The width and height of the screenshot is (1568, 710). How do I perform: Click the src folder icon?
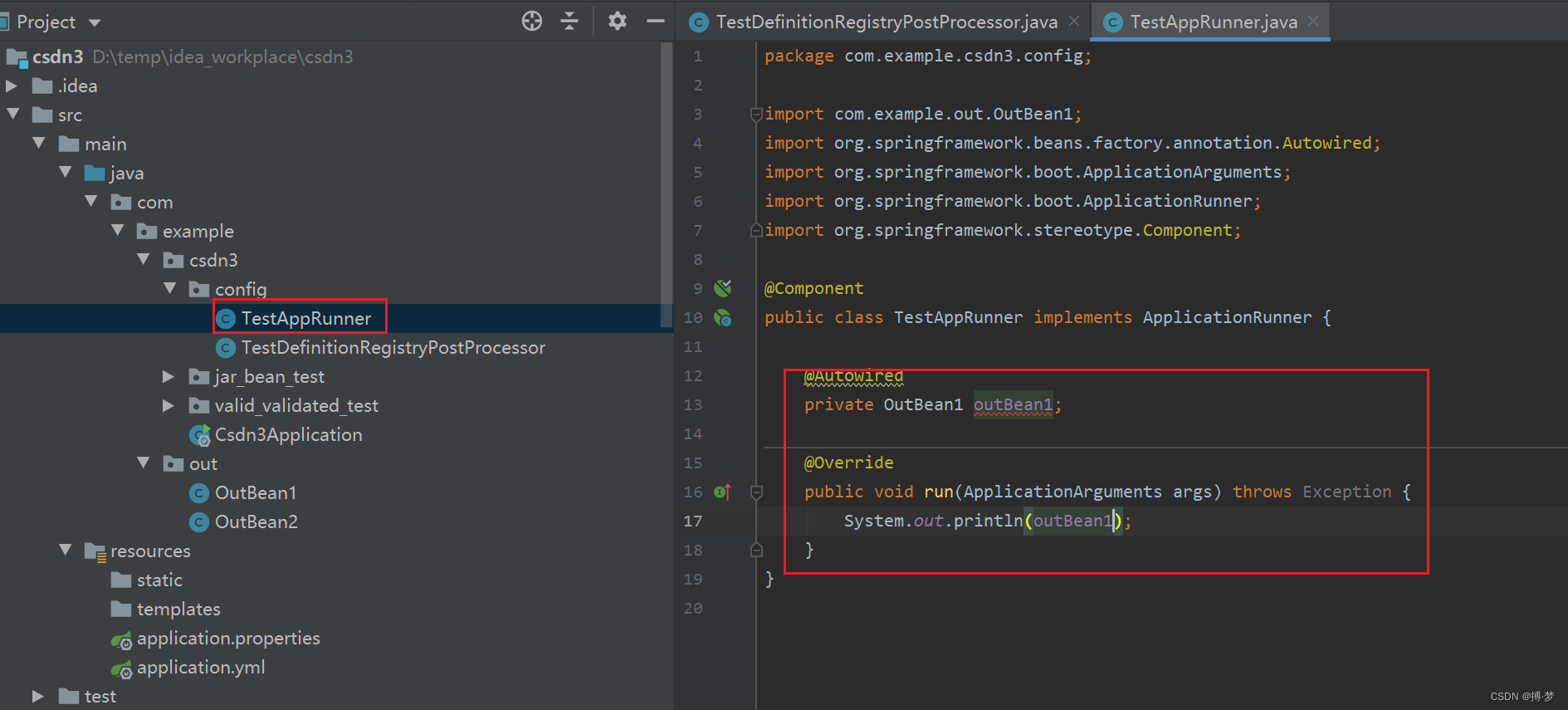point(42,115)
